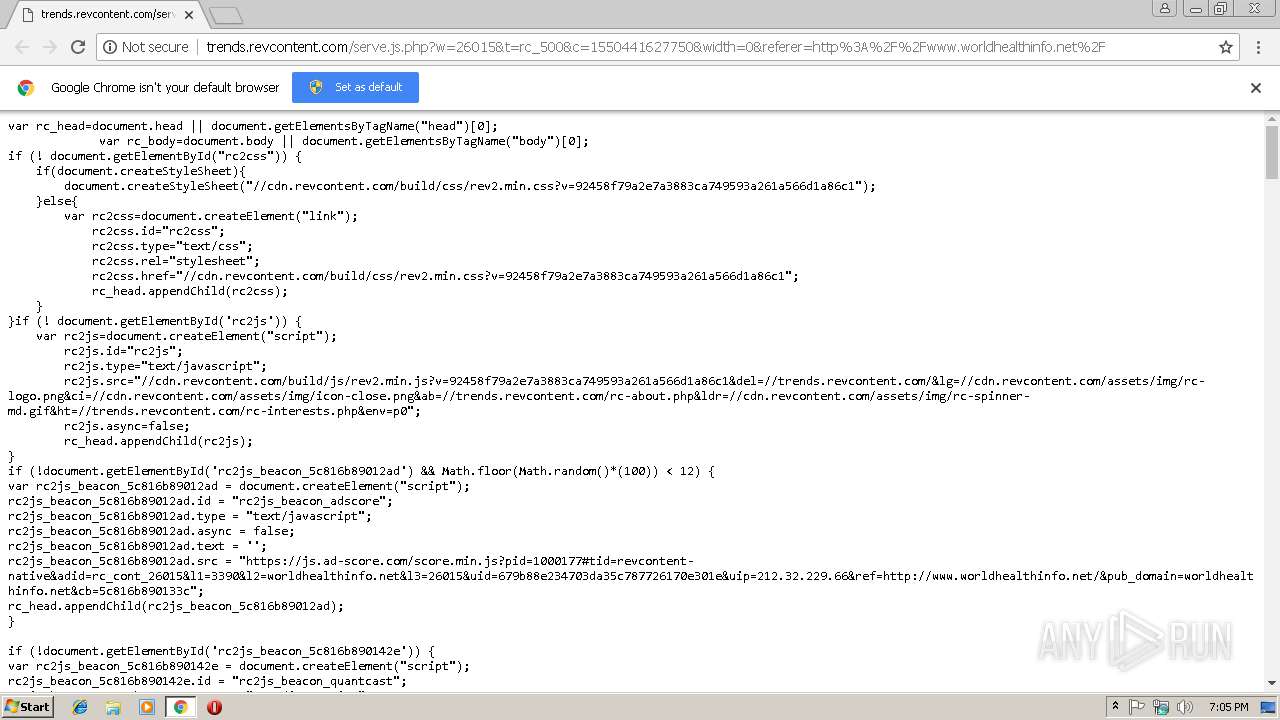Image resolution: width=1280 pixels, height=720 pixels.
Task: Click the line 'rc2js.async=false;'
Action: [x=127, y=426]
